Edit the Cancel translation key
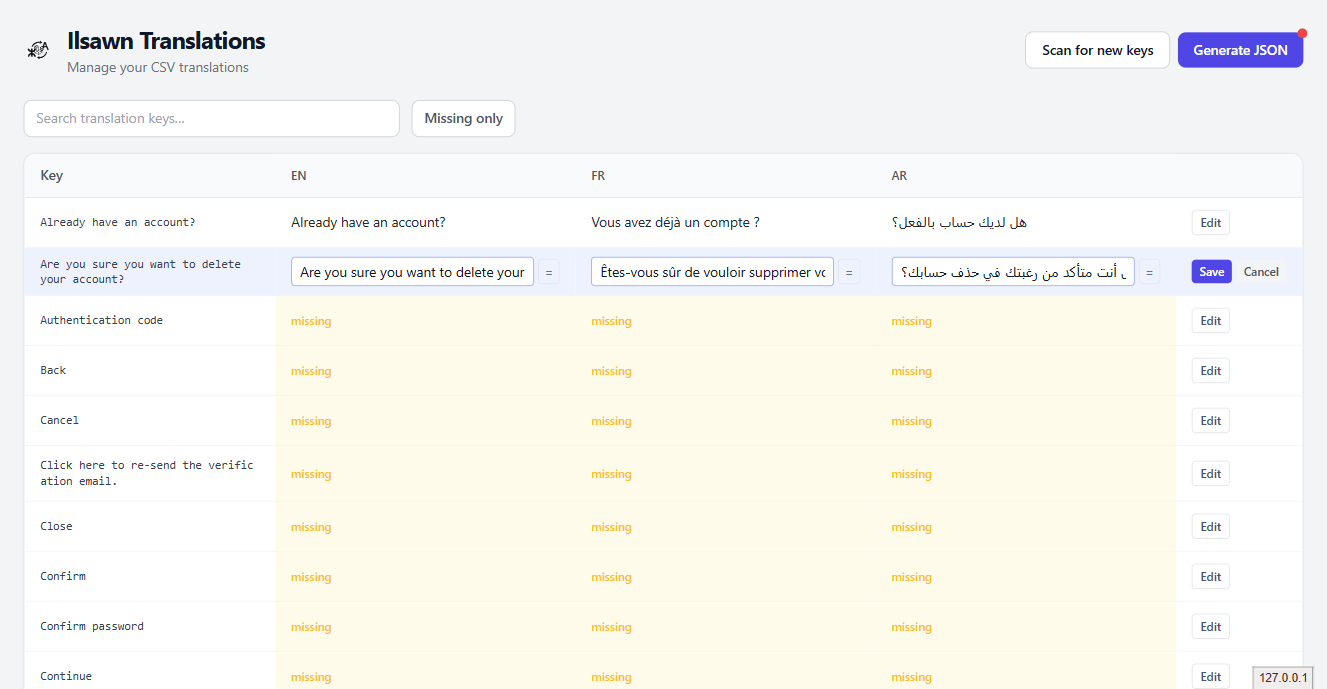 click(x=1210, y=420)
